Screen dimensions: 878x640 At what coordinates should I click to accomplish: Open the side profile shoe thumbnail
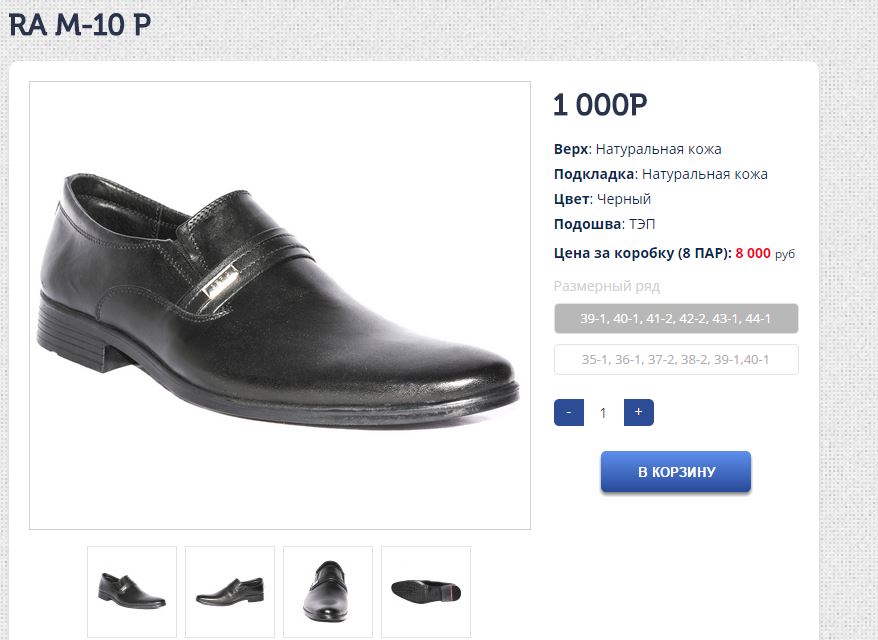point(230,591)
